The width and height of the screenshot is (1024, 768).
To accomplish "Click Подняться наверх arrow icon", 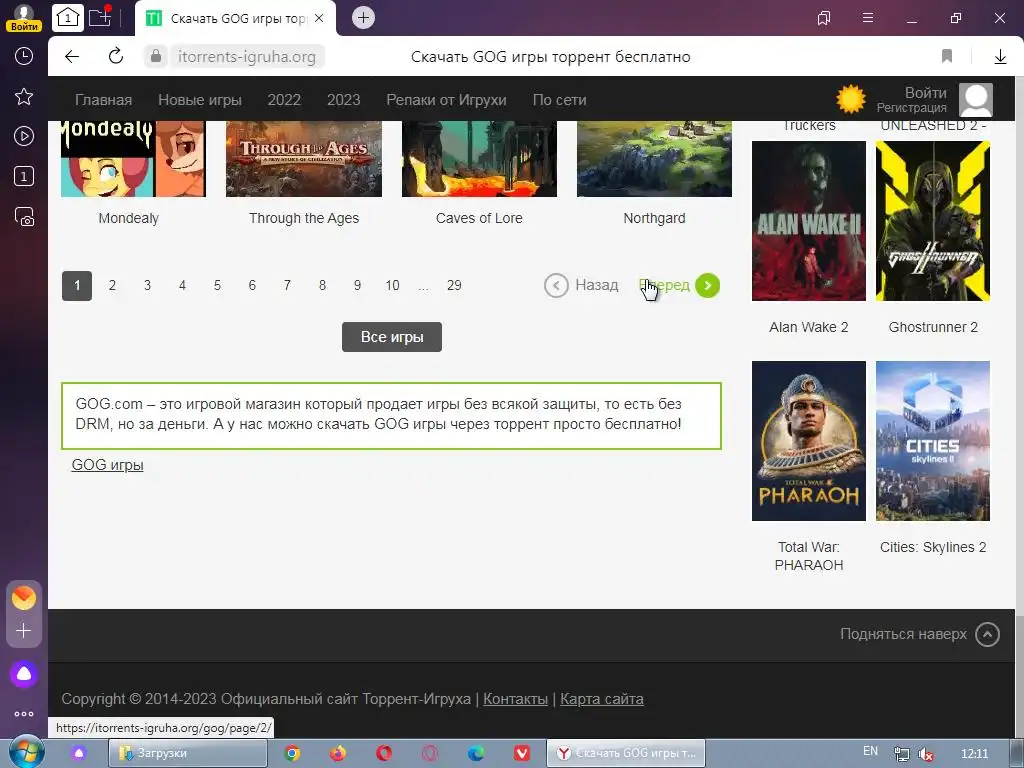I will pos(987,634).
